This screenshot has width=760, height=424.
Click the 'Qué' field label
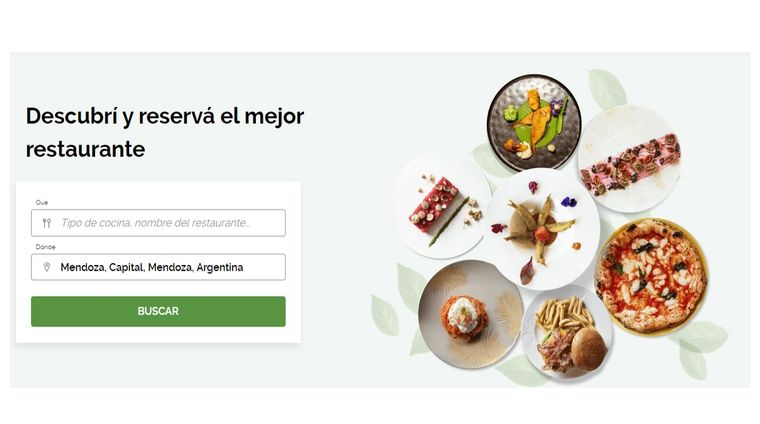42,203
